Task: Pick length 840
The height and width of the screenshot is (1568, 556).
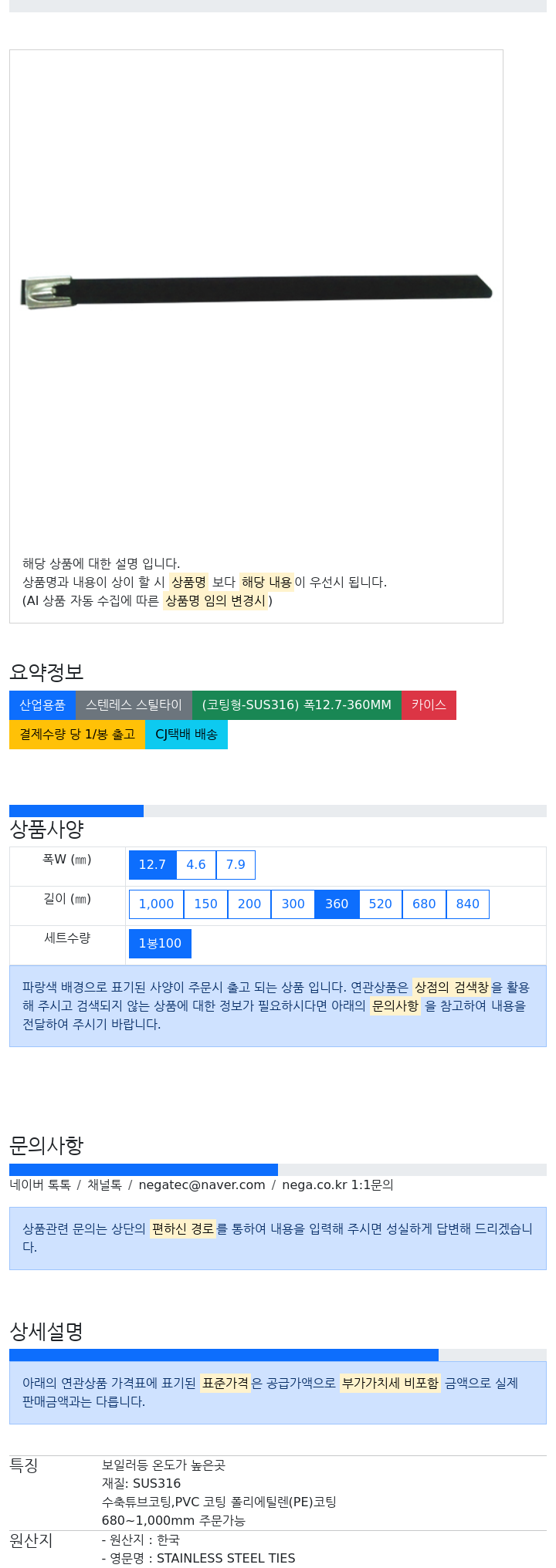Action: pyautogui.click(x=468, y=904)
